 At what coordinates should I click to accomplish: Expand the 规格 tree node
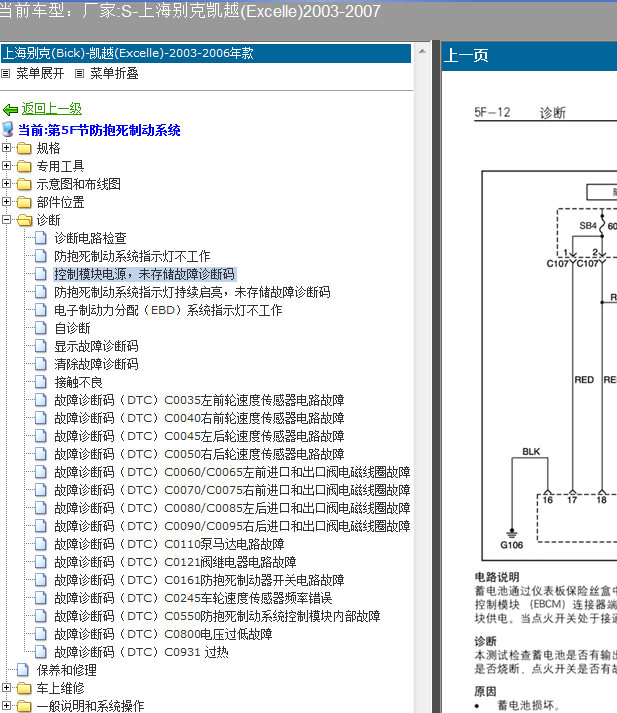point(6,147)
